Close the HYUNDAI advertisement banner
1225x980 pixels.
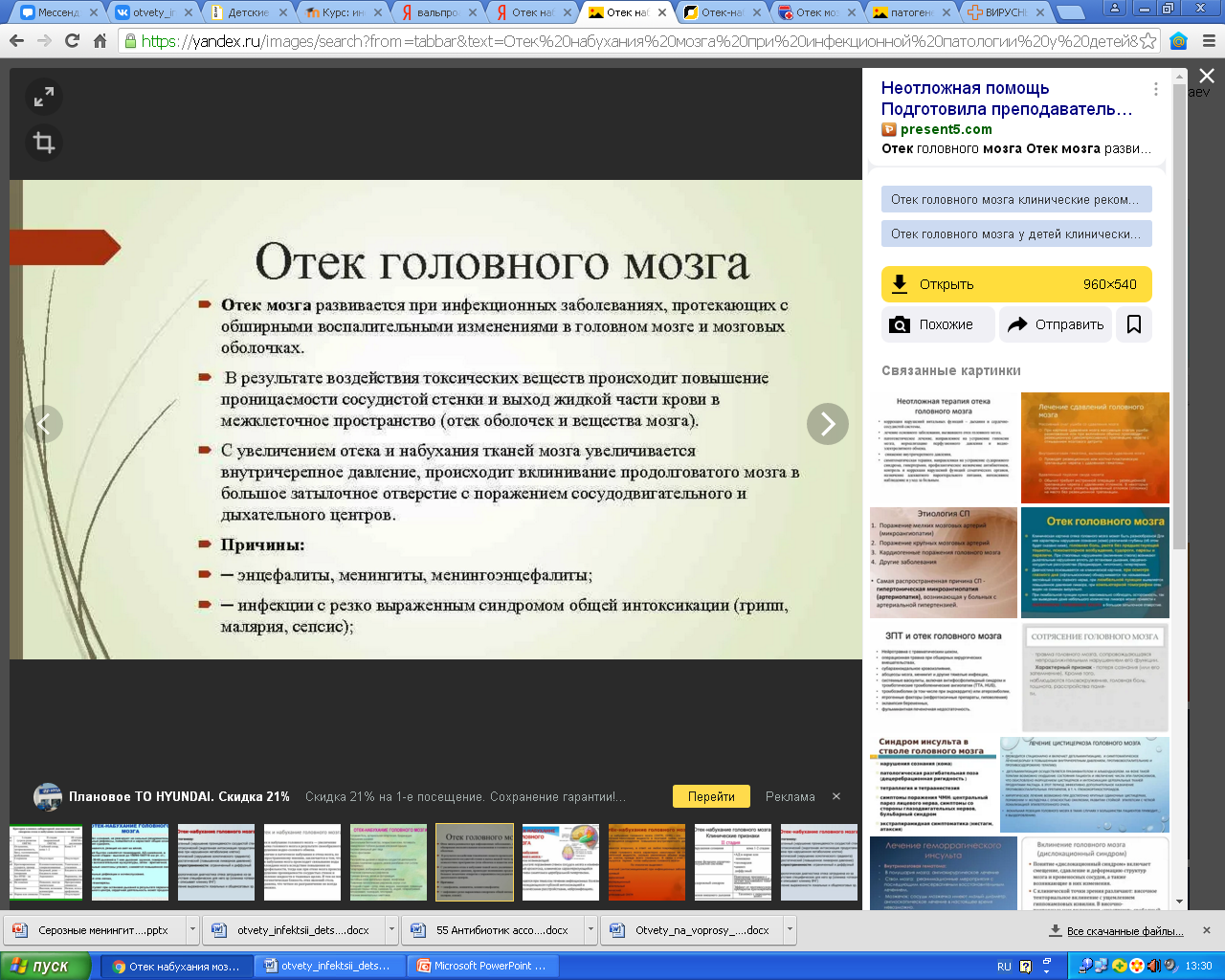[835, 796]
